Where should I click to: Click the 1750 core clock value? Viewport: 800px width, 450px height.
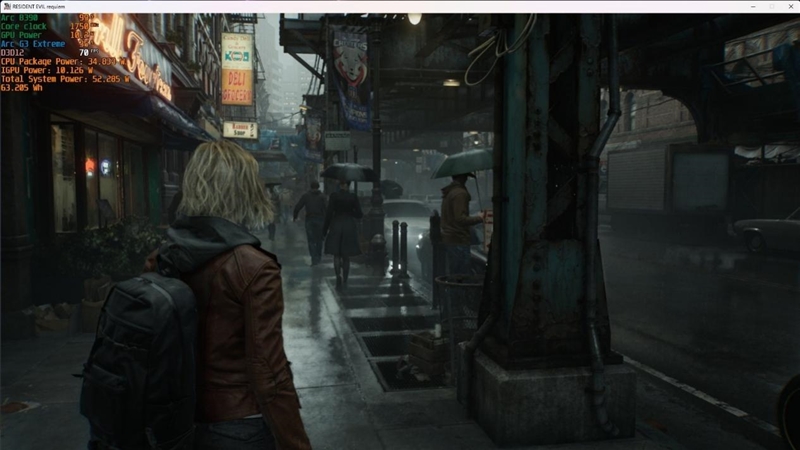coord(80,27)
